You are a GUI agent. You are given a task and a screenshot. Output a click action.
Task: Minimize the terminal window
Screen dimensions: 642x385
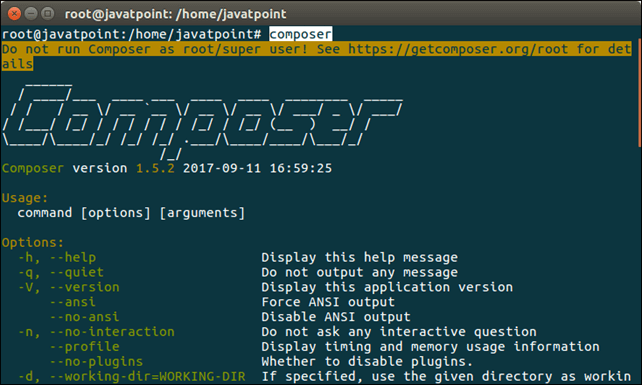pyautogui.click(x=31, y=14)
